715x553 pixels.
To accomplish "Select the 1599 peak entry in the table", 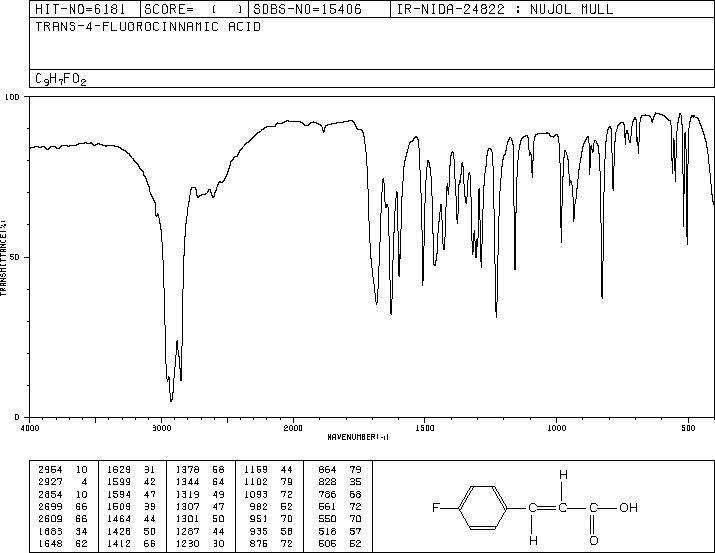I will [131, 482].
